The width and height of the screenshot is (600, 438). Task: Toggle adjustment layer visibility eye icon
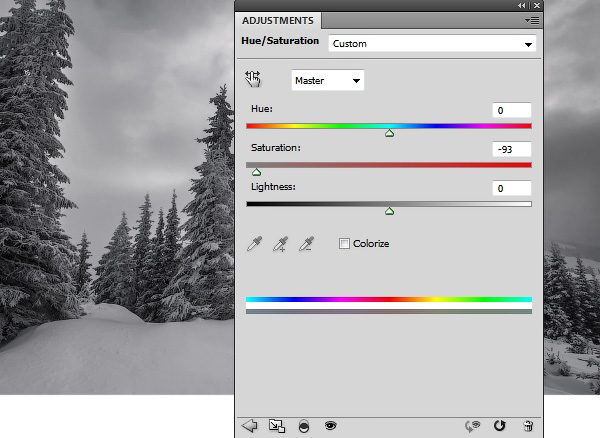click(x=331, y=425)
